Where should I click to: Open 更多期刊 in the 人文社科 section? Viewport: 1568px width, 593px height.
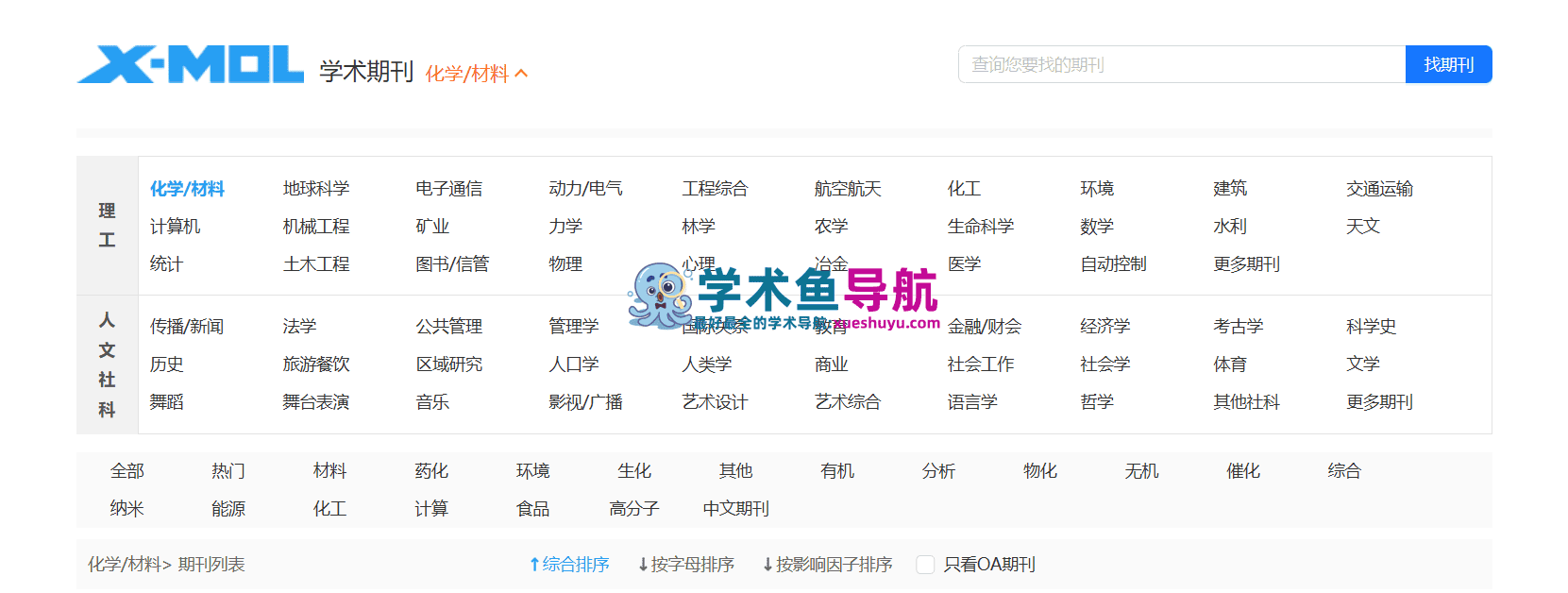[1379, 402]
